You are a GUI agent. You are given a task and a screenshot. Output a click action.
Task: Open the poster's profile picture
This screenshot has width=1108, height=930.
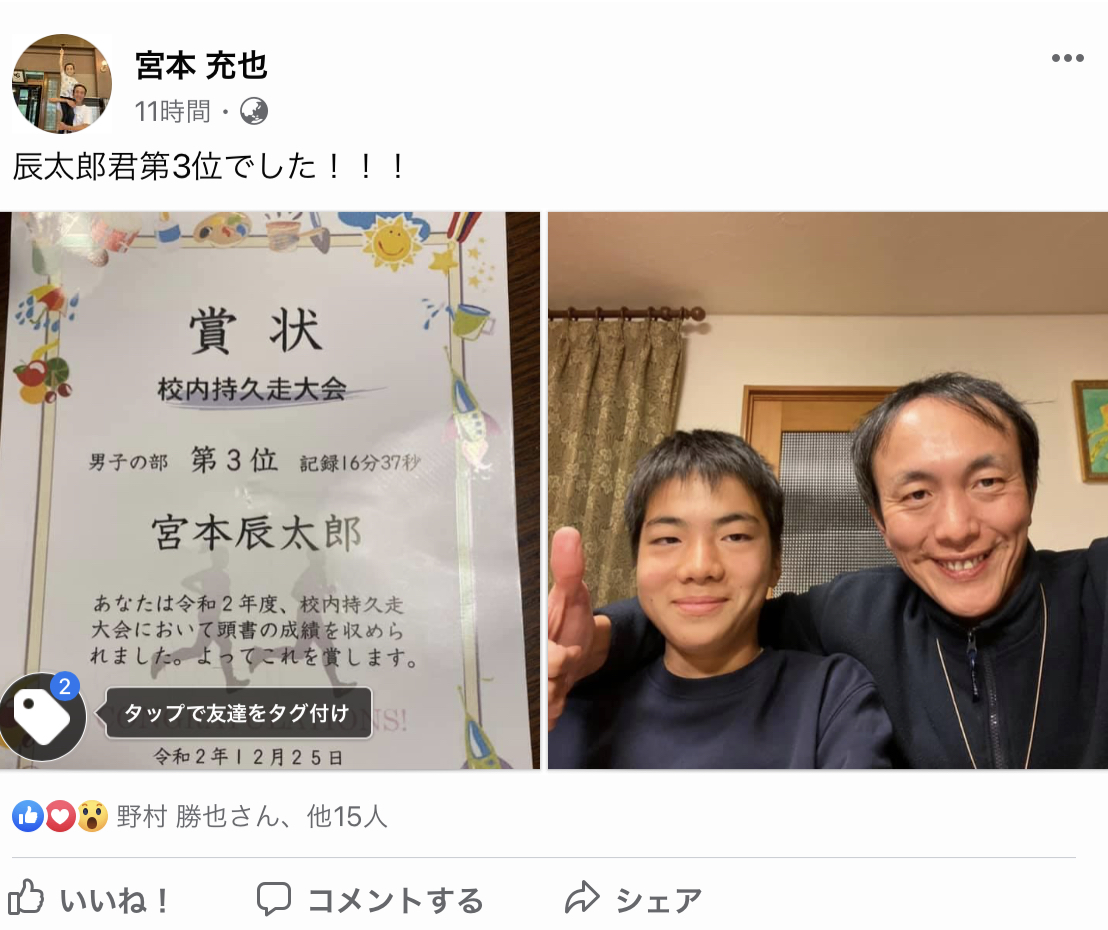click(62, 83)
